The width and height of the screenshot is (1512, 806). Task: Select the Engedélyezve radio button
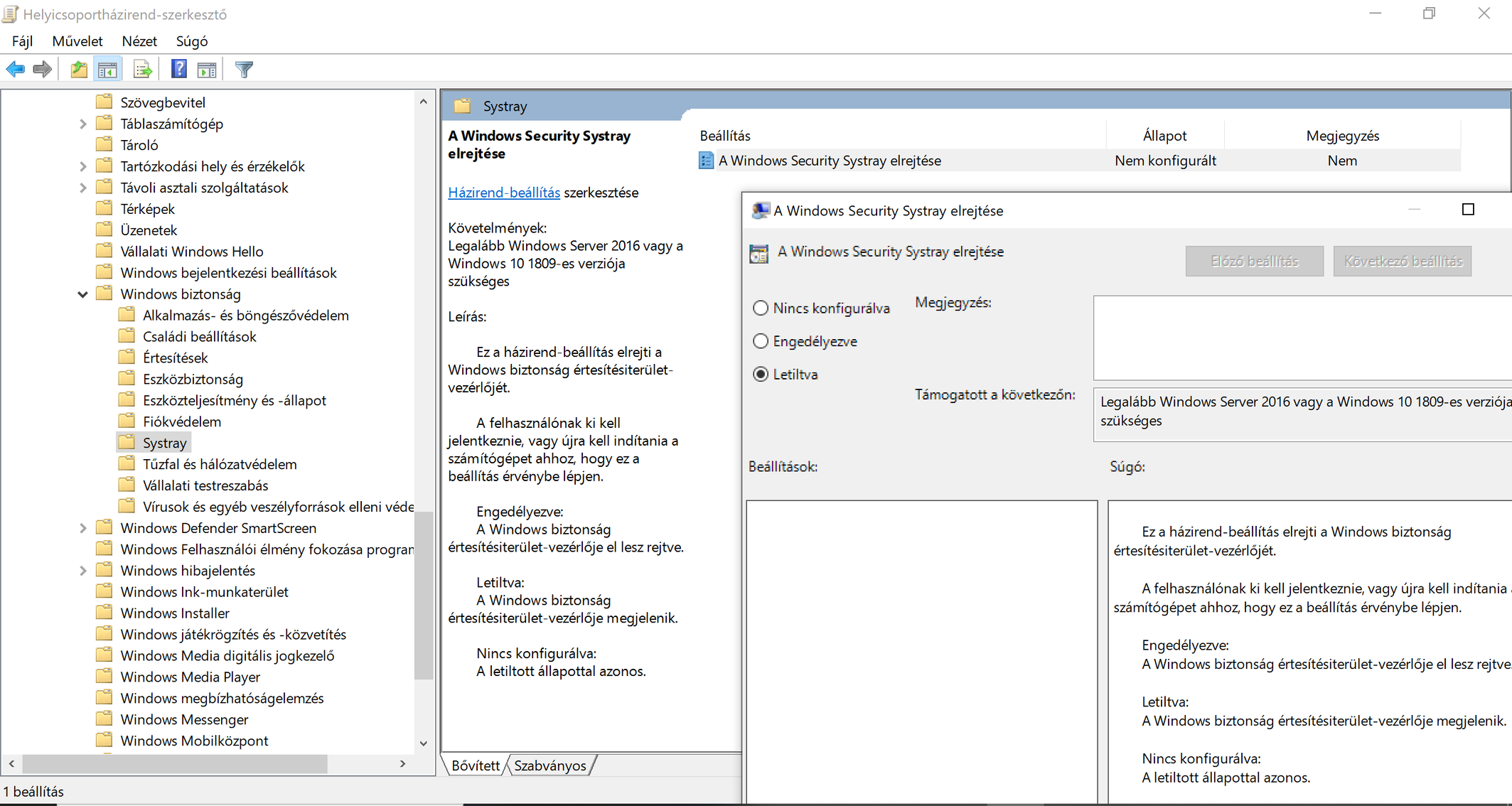tap(761, 341)
